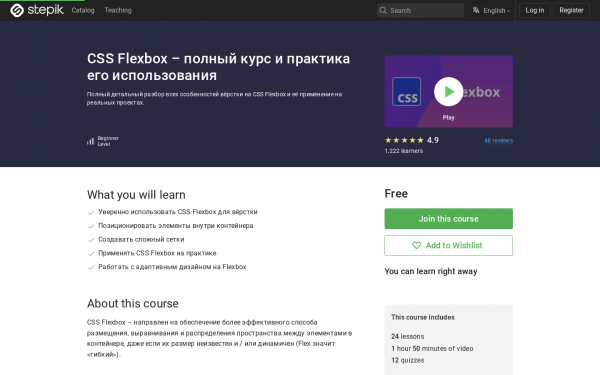Screen dimensions: 600x375
Task: Click the heart icon on Wishlist button
Action: point(416,245)
